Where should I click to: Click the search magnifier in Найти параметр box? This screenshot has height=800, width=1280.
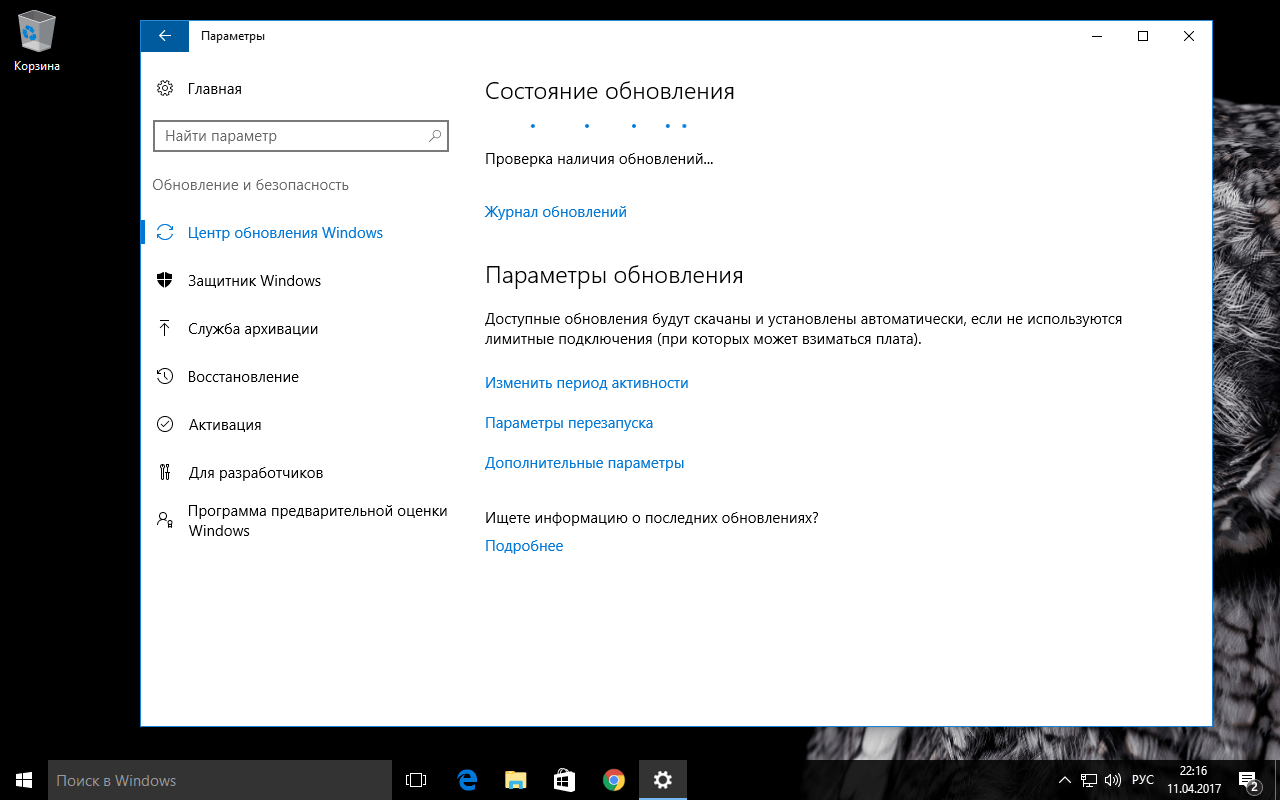pyautogui.click(x=434, y=136)
